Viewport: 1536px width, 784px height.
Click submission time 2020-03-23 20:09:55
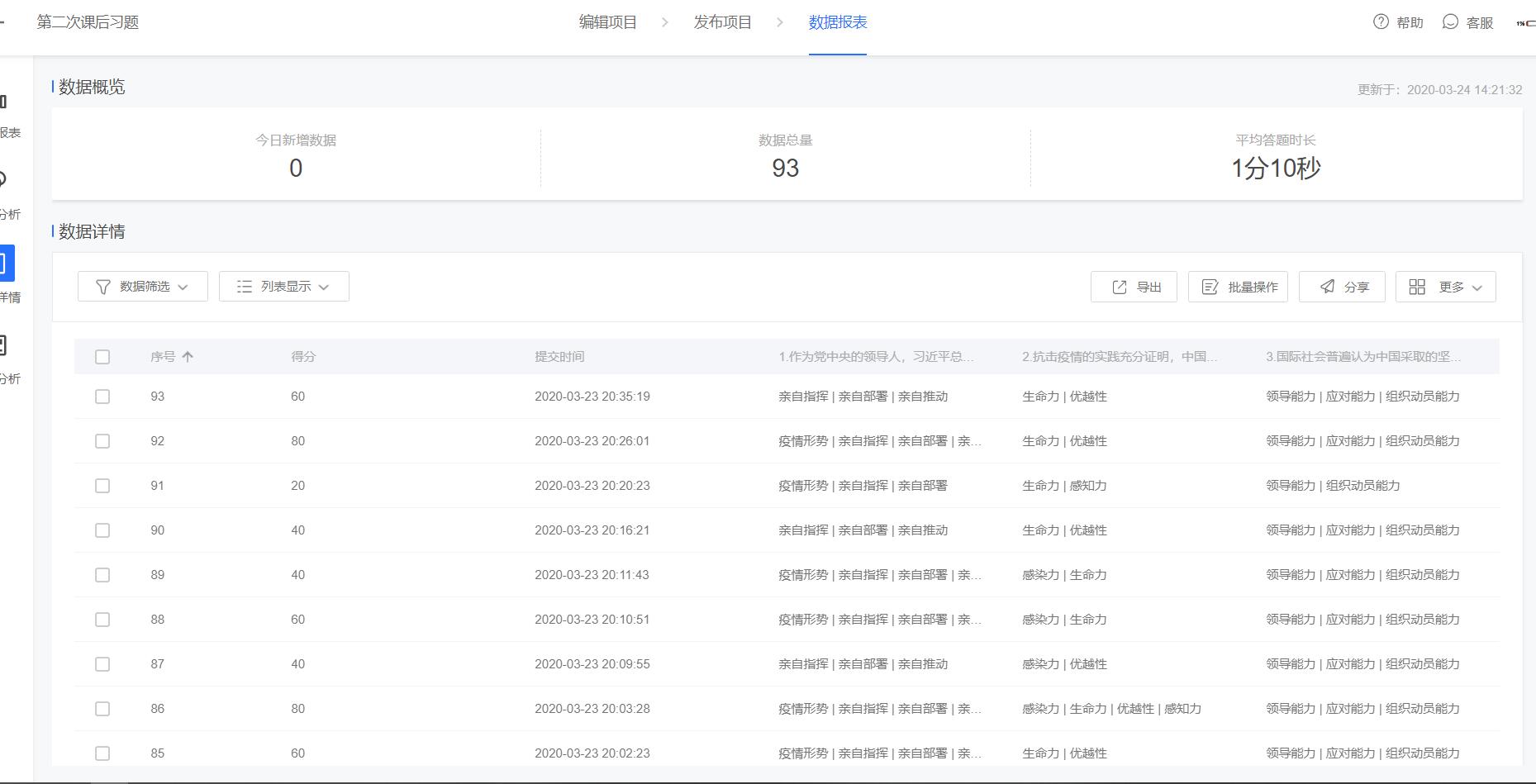[592, 664]
